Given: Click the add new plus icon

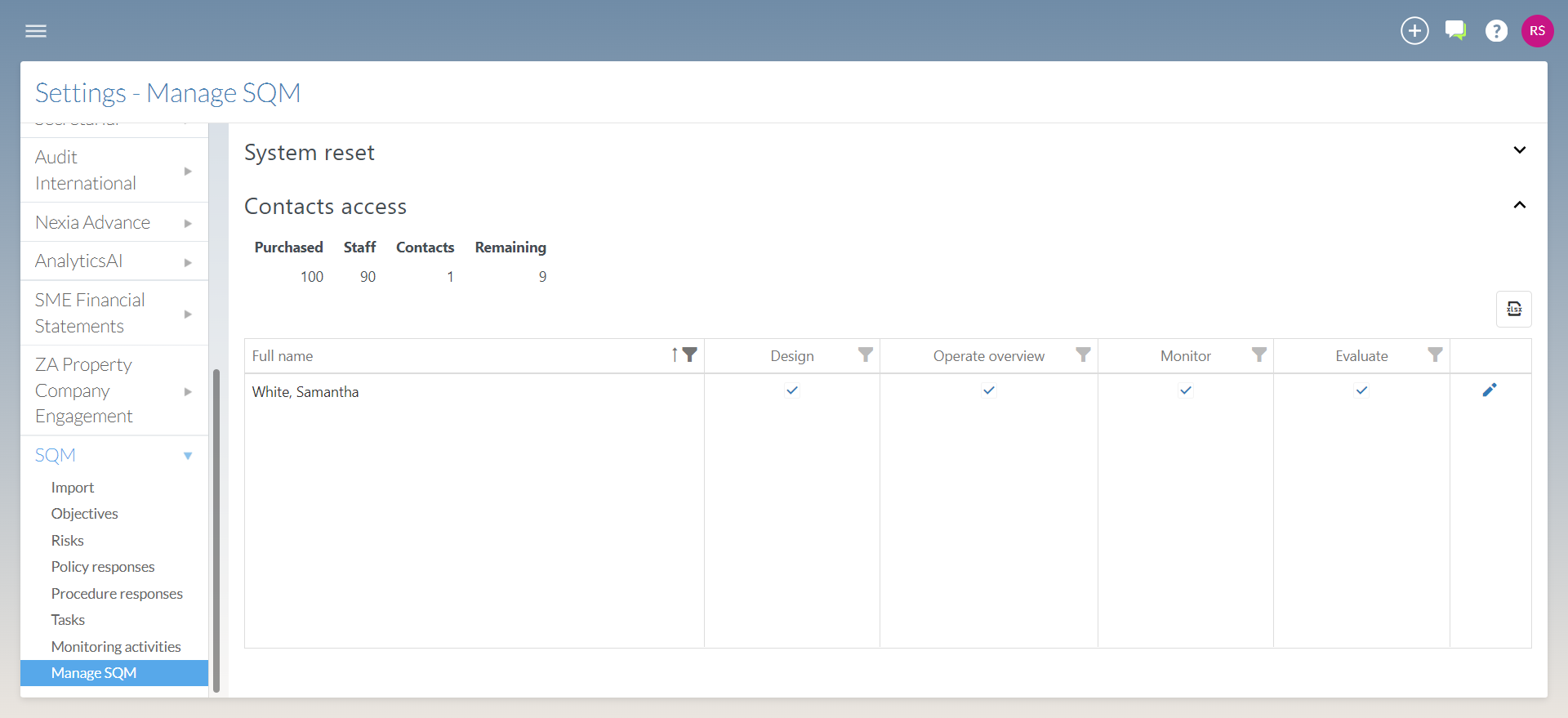Looking at the screenshot, I should pyautogui.click(x=1414, y=31).
